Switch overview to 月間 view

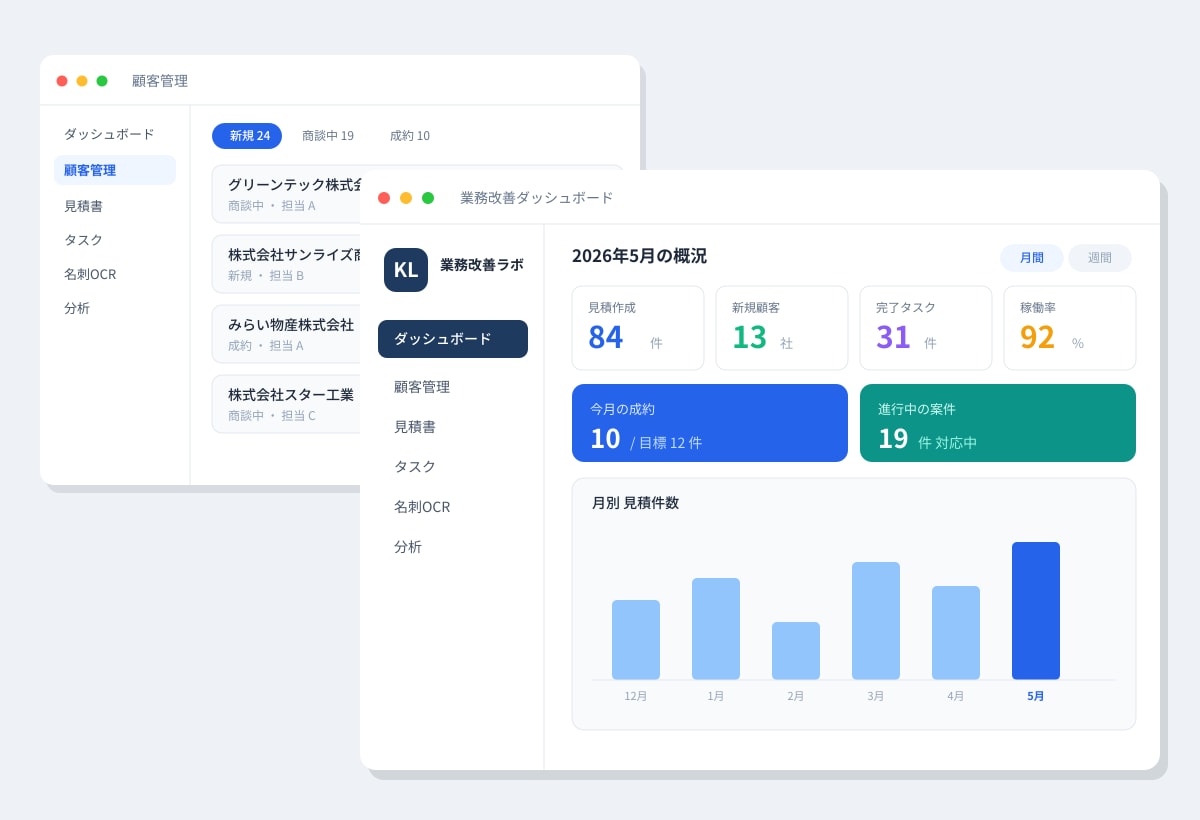(x=1032, y=258)
